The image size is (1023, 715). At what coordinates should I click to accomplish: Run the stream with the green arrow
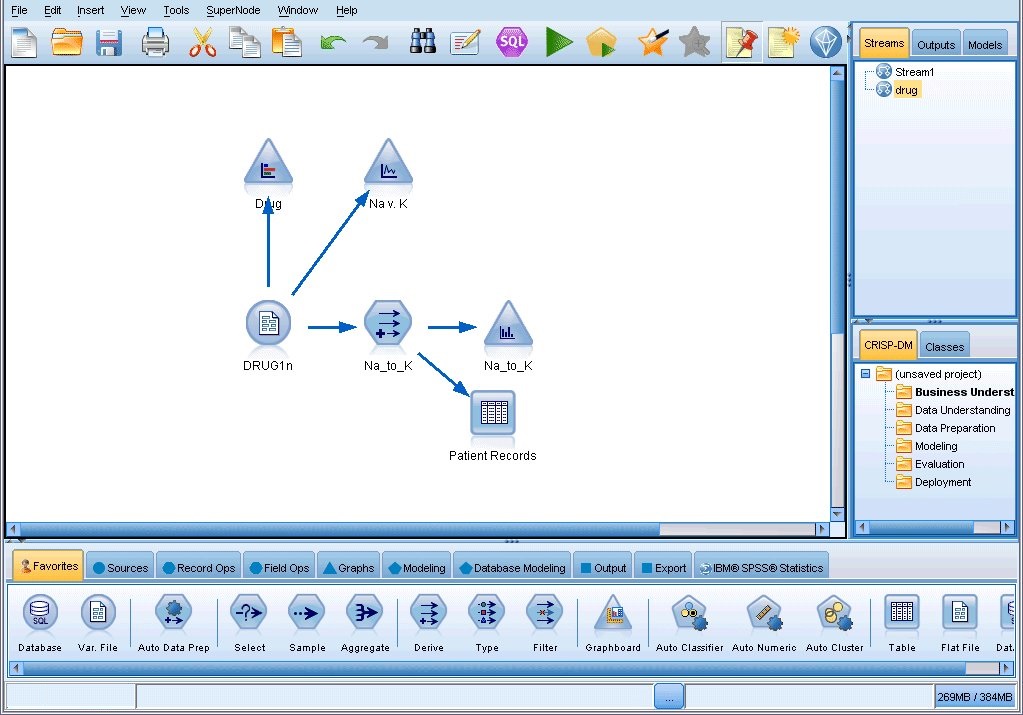tap(559, 42)
